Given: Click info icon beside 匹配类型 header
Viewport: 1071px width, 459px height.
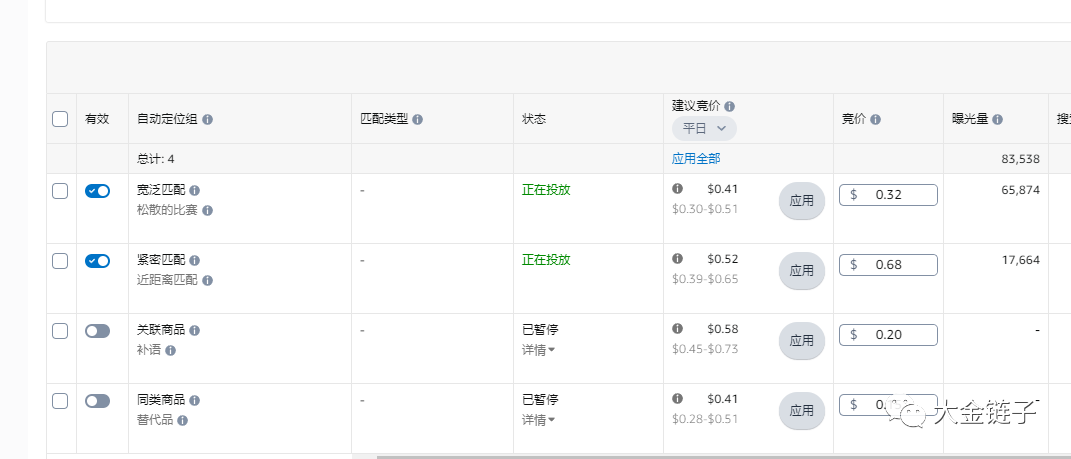Looking at the screenshot, I should (417, 119).
